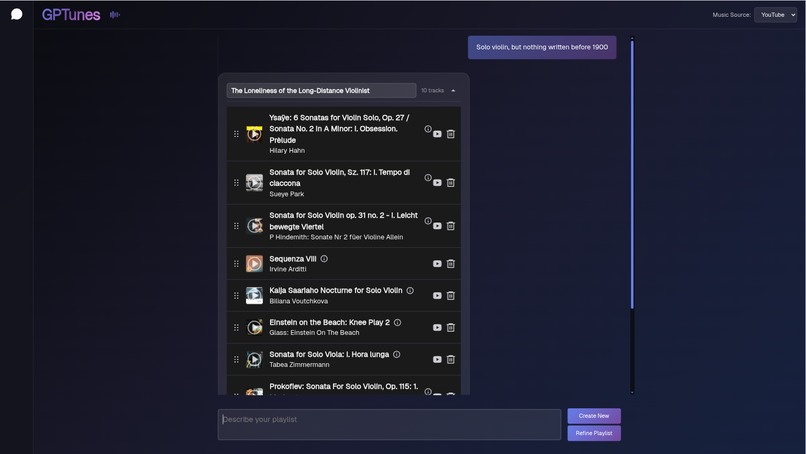This screenshot has width=806, height=454.
Task: Select the 'Biliana Voutchkova' artist text
Action: click(299, 301)
